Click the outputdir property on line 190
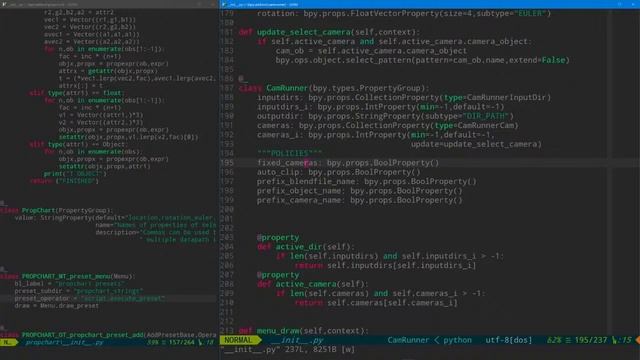Image resolution: width=640 pixels, height=360 pixels. [278, 116]
